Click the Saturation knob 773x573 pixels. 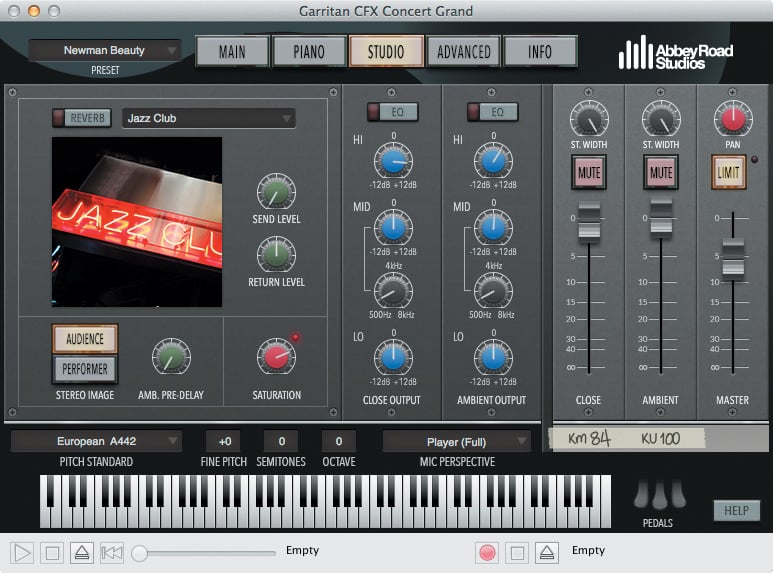276,357
